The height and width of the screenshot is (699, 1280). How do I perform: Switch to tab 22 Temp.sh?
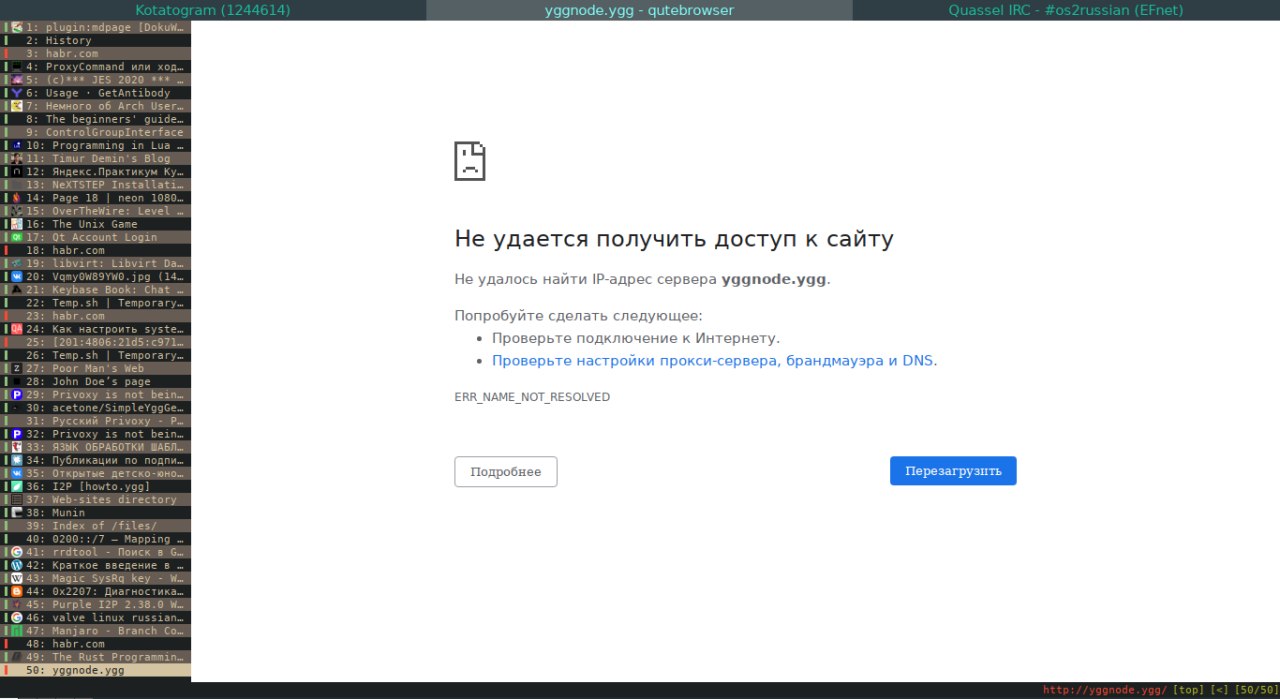coord(96,302)
